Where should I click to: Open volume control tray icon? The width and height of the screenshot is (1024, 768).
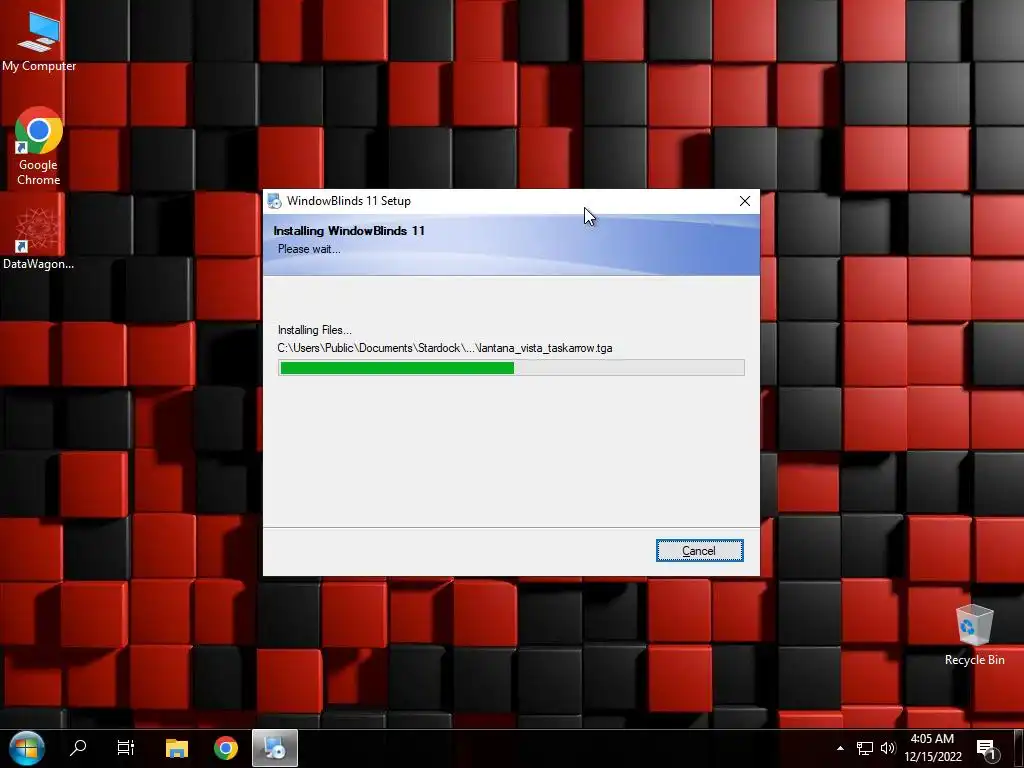pyautogui.click(x=888, y=748)
